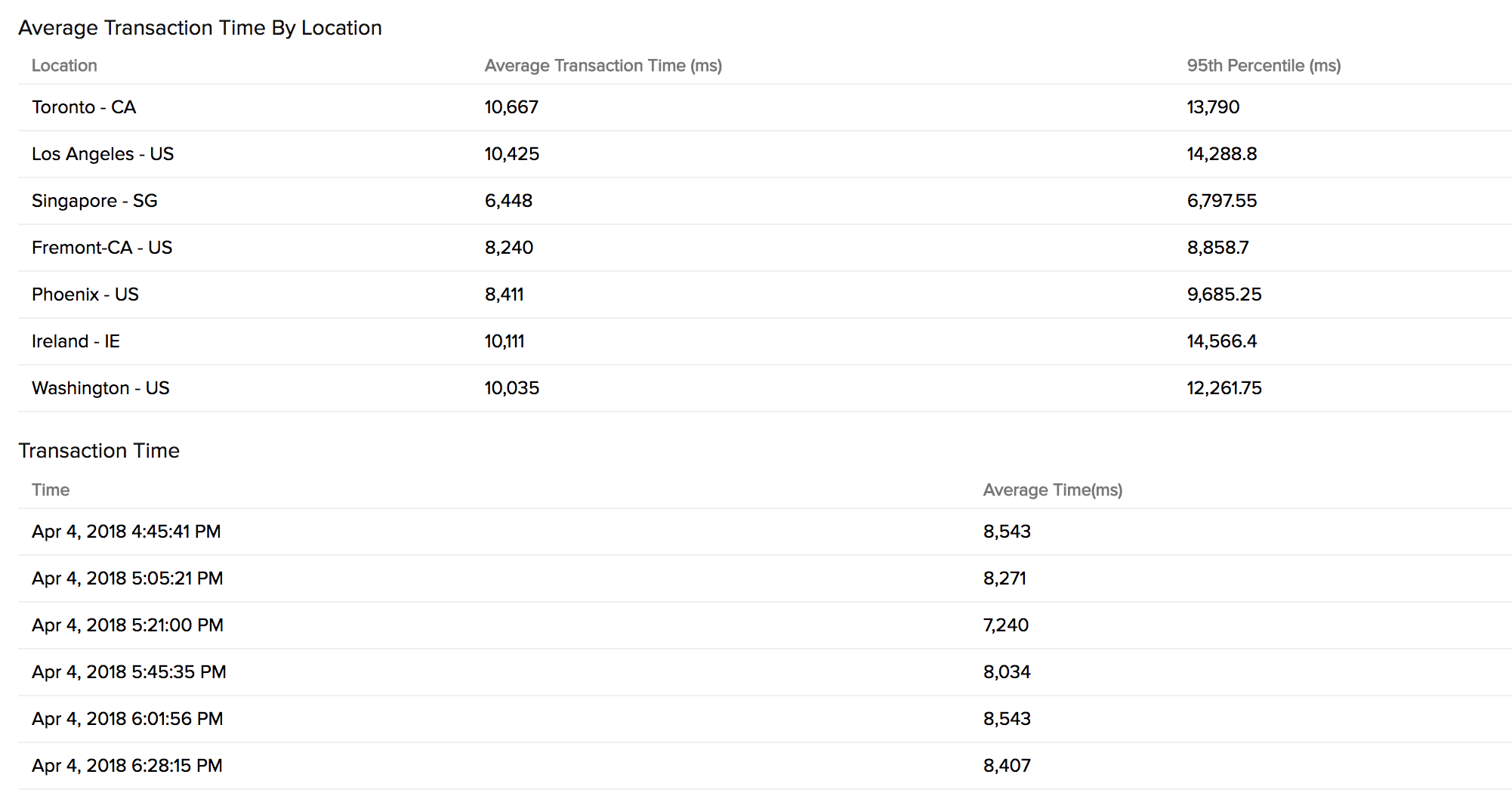
Task: Select the 6:01:56 PM time entry
Action: 127,719
